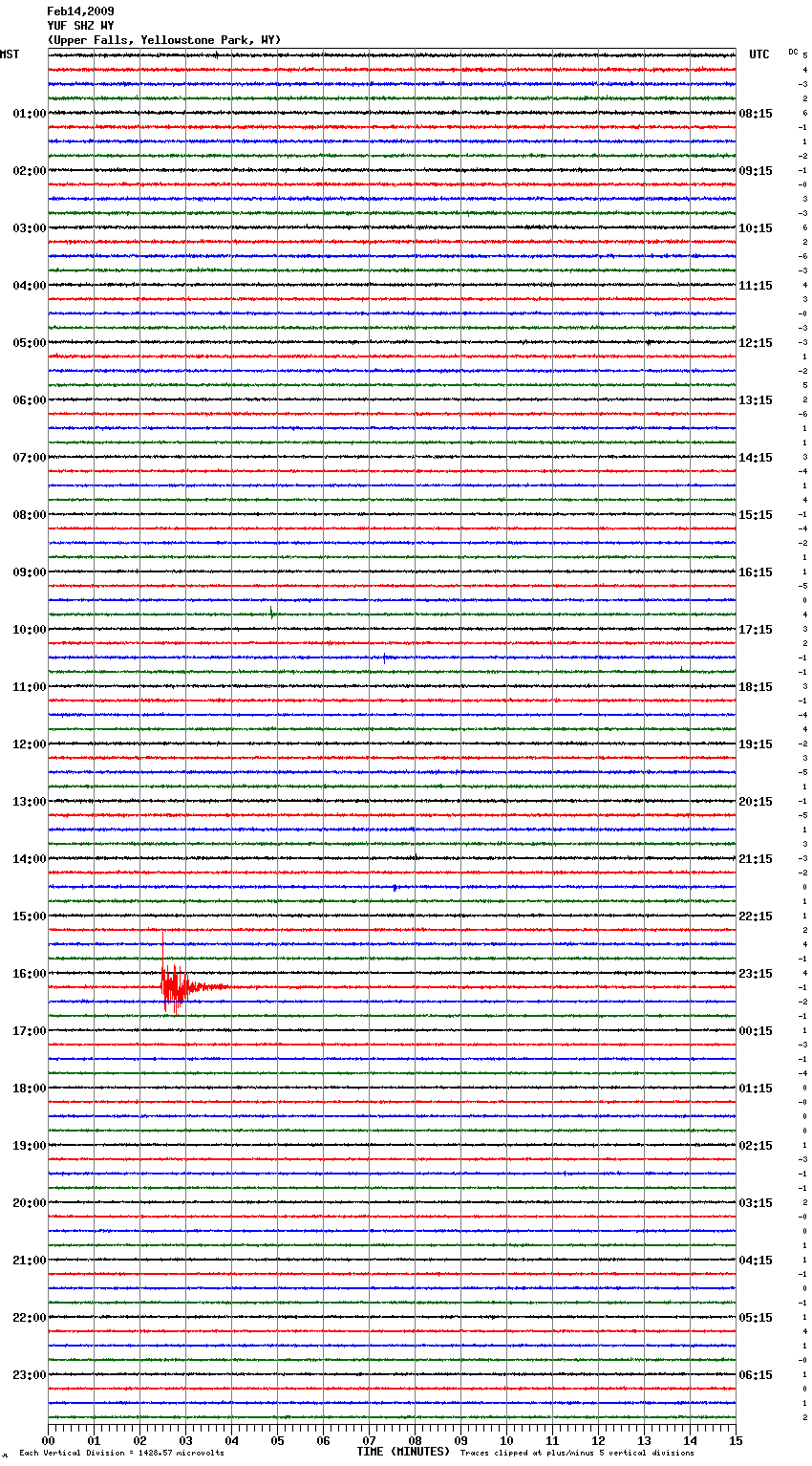
Task: Click the 08:00 MST time label
Action: 29,515
